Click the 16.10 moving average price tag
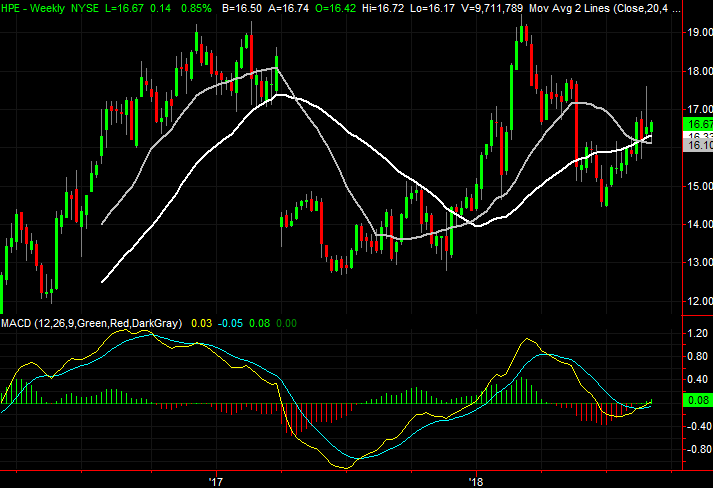The height and width of the screenshot is (488, 713). pos(696,145)
